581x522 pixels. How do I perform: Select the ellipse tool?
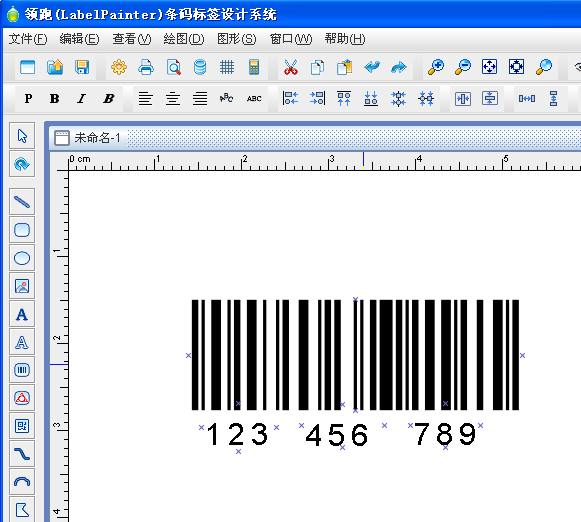click(x=22, y=258)
